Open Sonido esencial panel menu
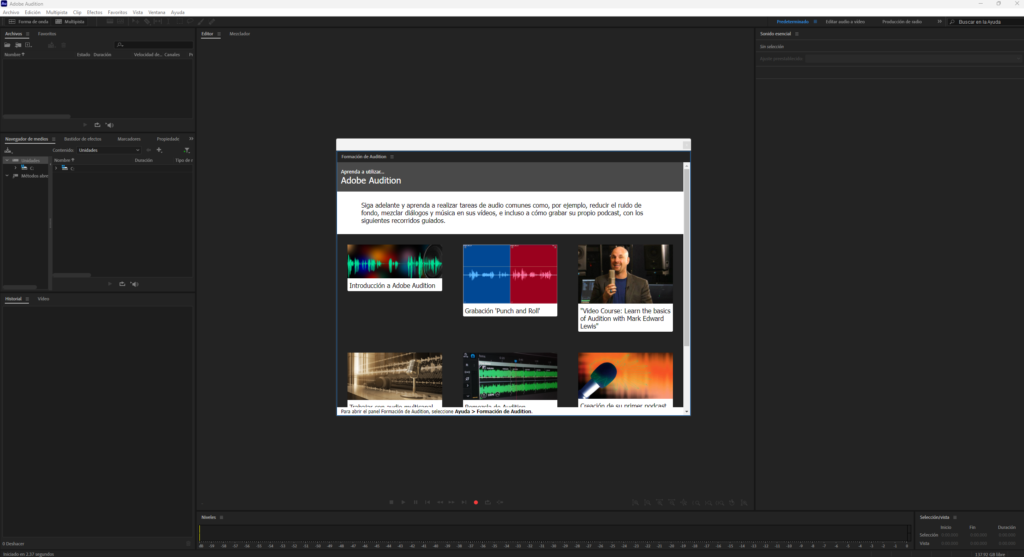Viewport: 1024px width, 557px height. tap(797, 34)
